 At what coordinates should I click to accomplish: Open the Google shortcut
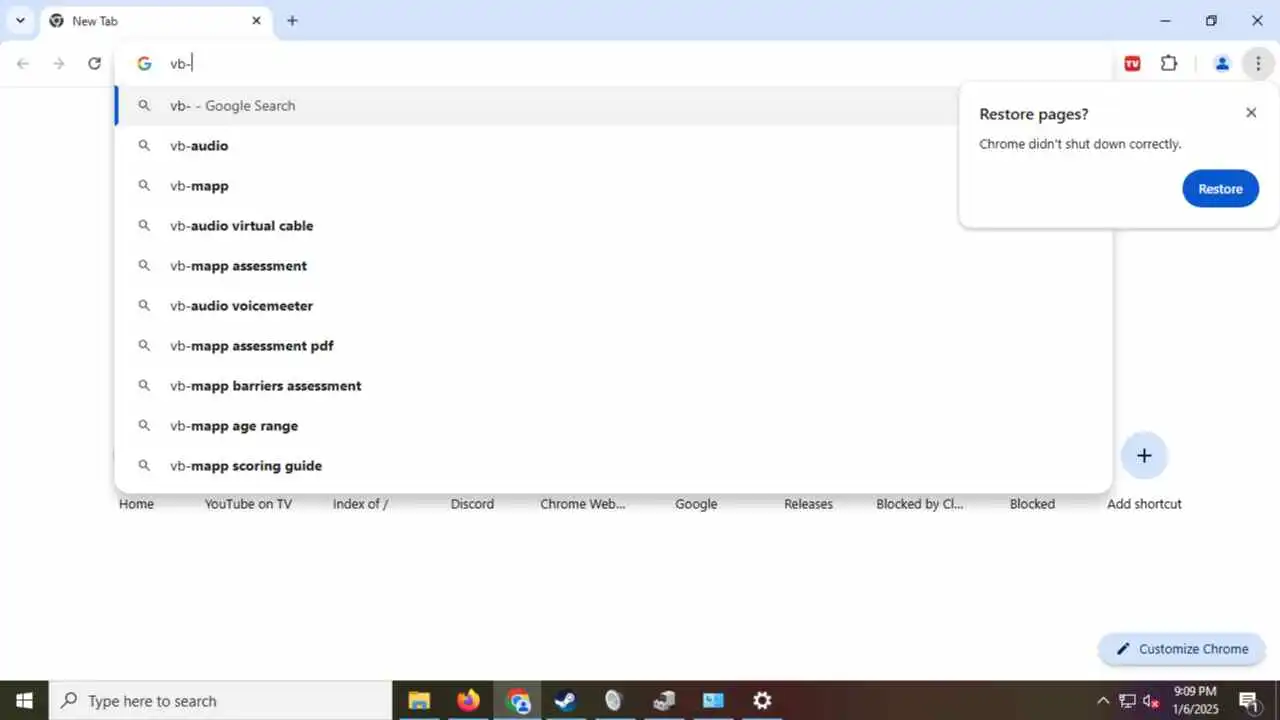tap(696, 504)
